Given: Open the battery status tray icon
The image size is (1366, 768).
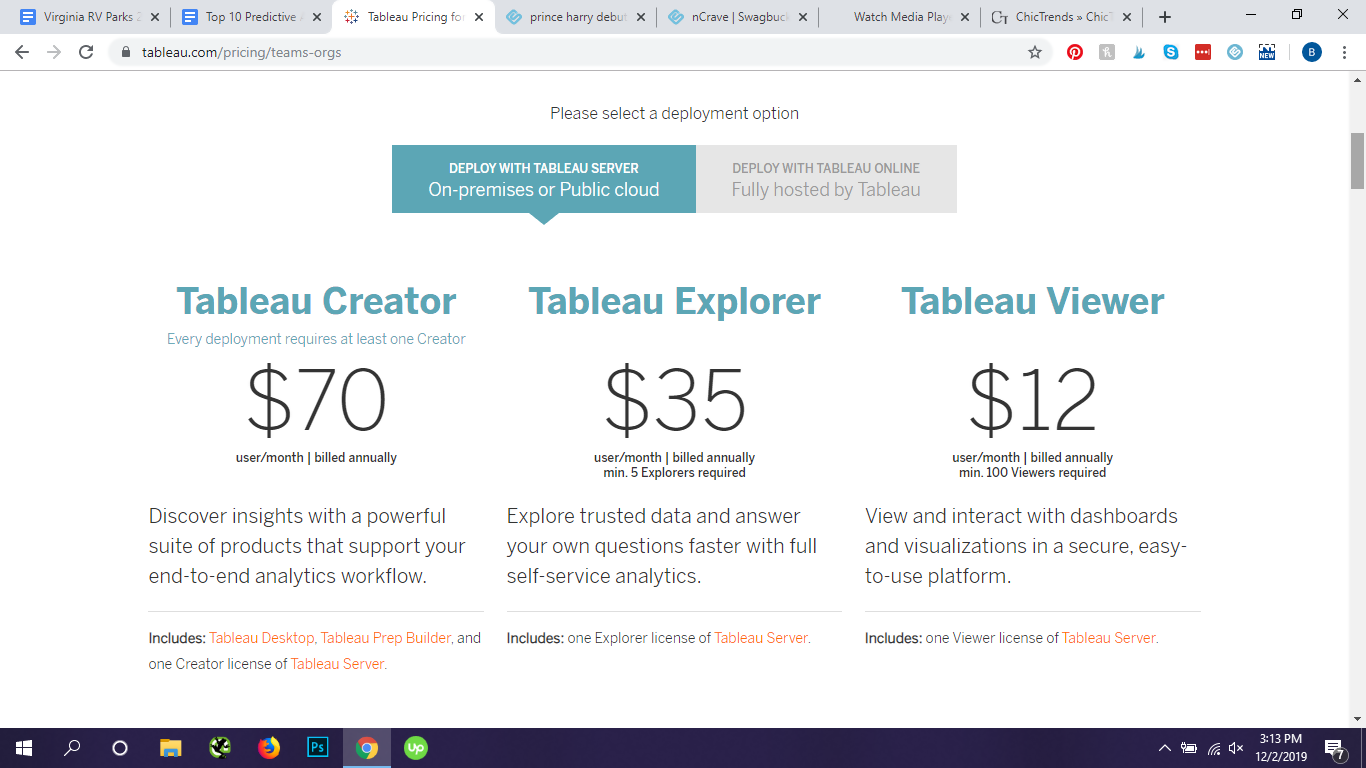Looking at the screenshot, I should click(1189, 748).
